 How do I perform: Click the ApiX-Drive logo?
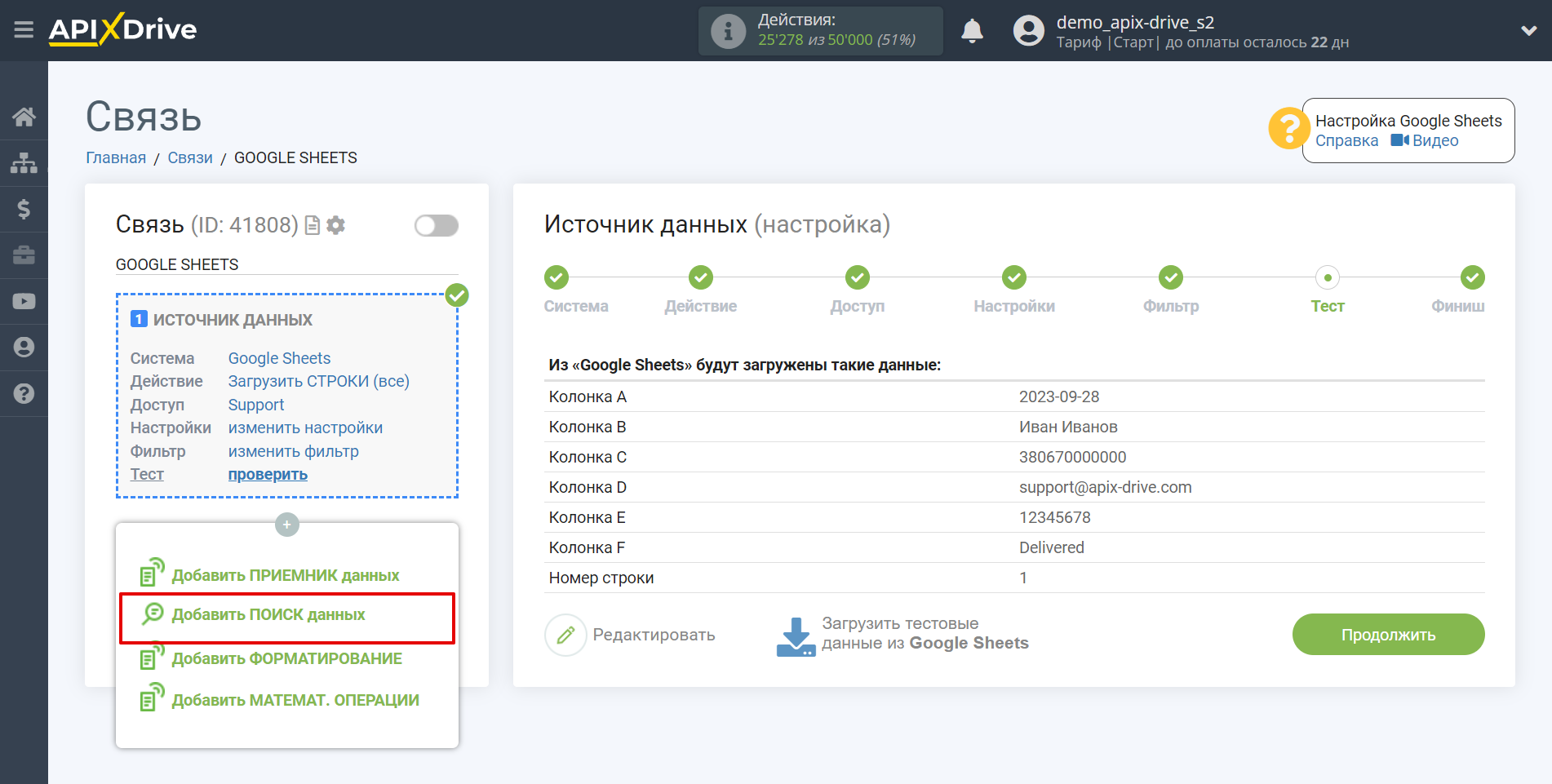click(x=122, y=29)
